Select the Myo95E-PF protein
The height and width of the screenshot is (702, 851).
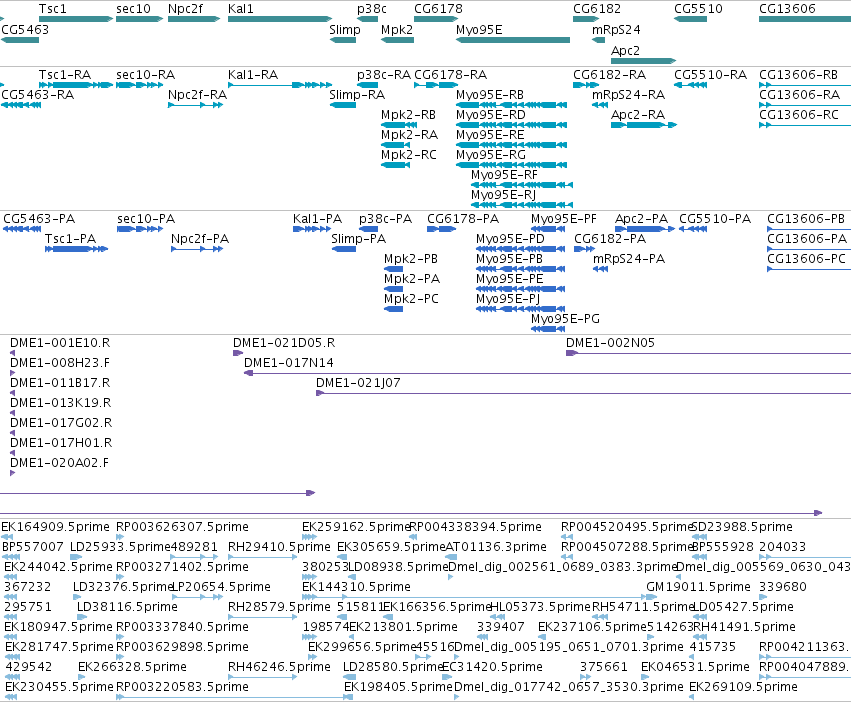click(x=548, y=229)
